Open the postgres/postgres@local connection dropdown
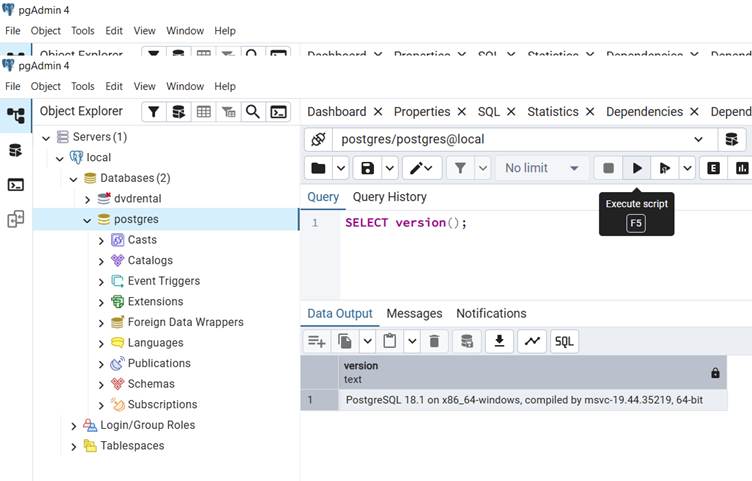This screenshot has width=752, height=481. click(525, 140)
